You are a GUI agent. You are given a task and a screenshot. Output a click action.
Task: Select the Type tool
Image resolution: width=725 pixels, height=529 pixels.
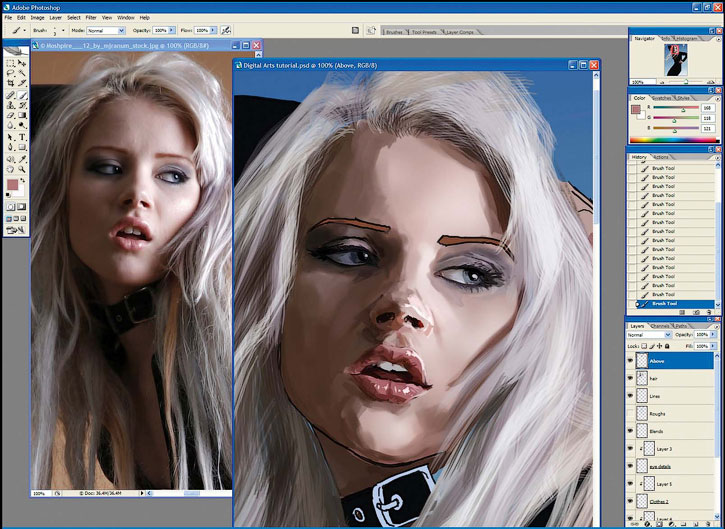(x=22, y=137)
